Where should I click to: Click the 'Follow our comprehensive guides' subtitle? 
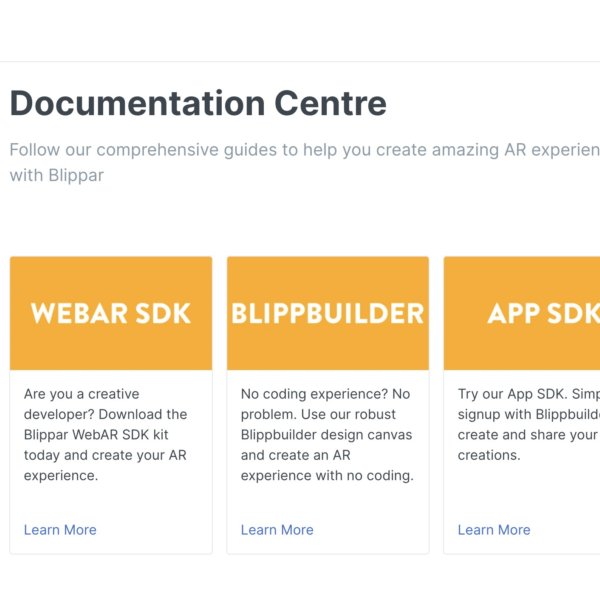[x=305, y=163]
